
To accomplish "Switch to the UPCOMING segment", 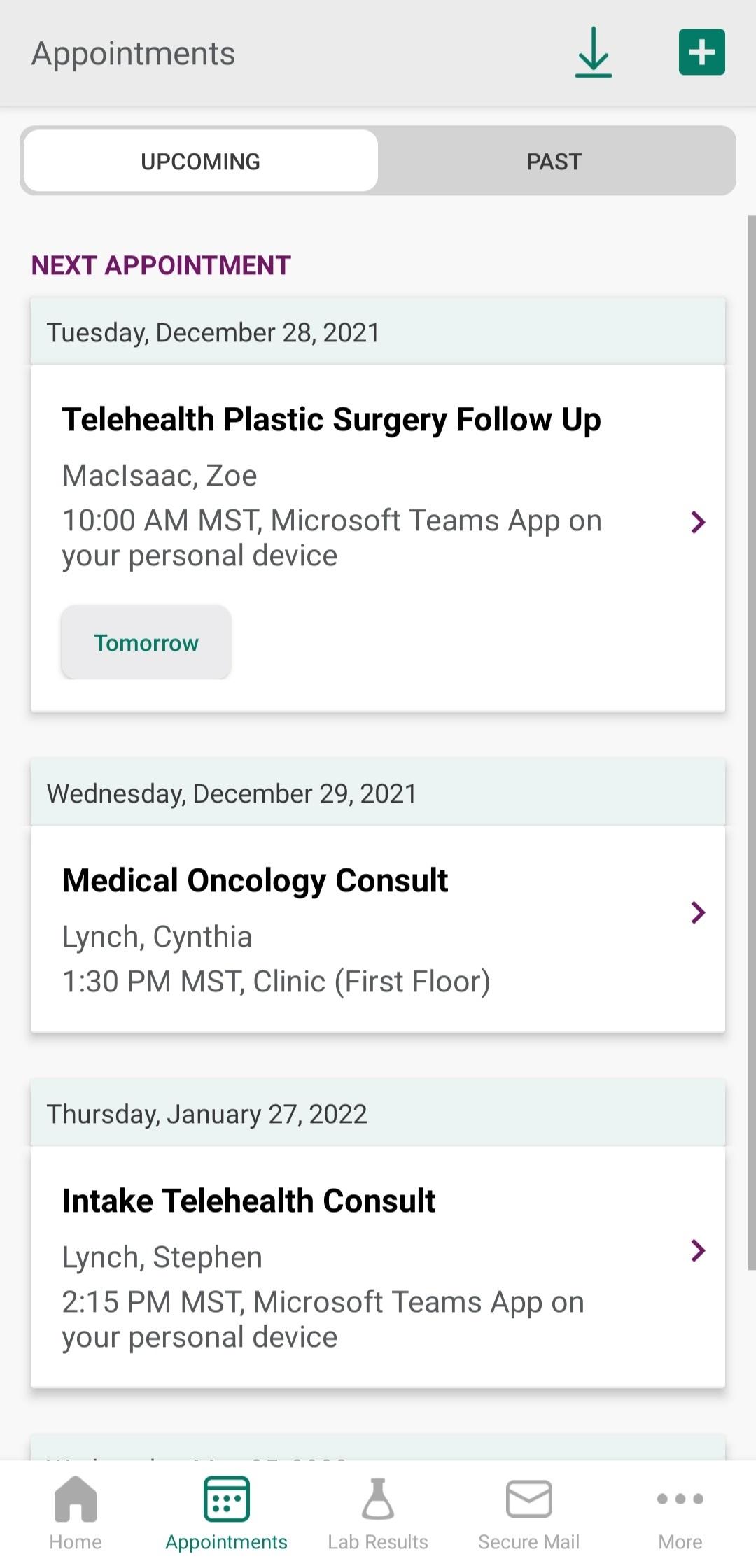I will [x=201, y=161].
